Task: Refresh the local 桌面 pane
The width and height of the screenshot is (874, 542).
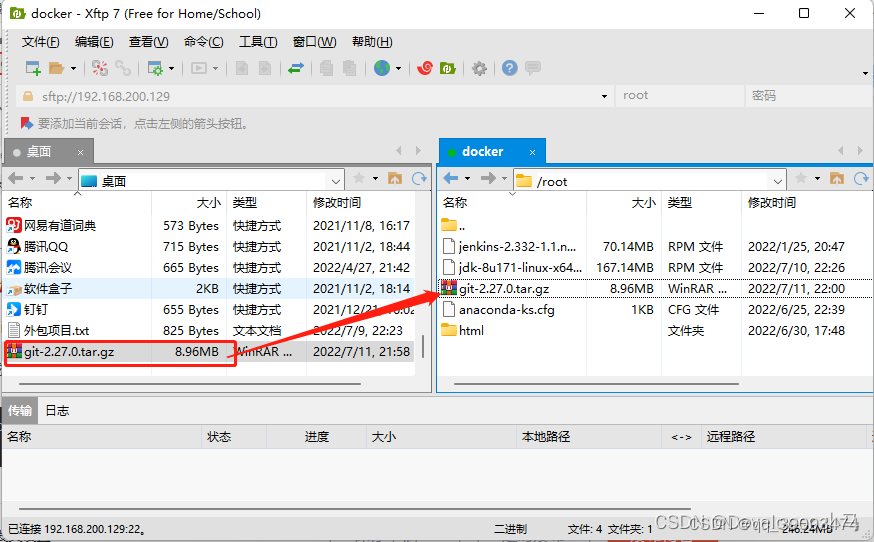Action: (x=419, y=178)
